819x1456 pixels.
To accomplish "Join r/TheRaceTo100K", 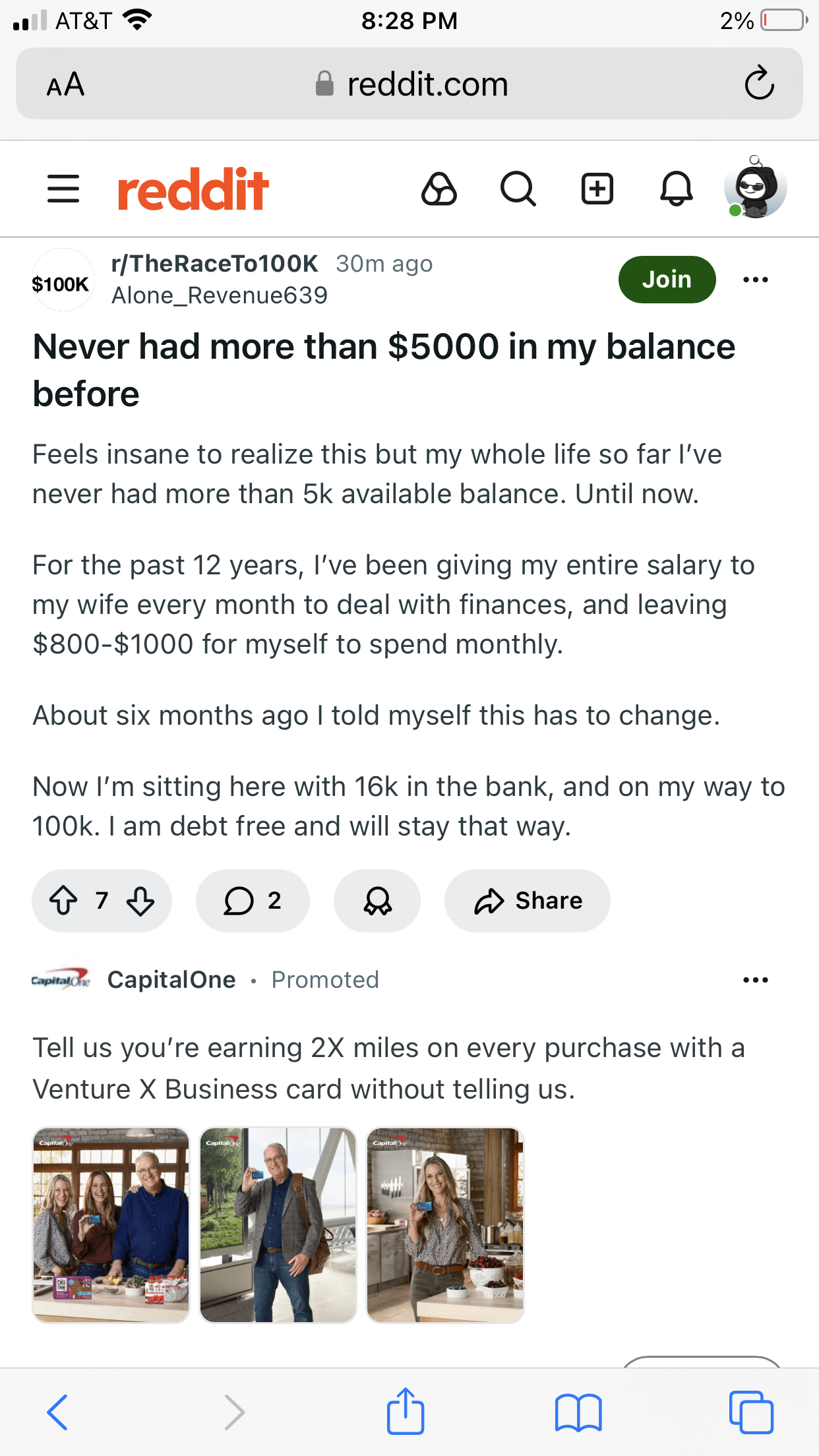I will coord(667,280).
